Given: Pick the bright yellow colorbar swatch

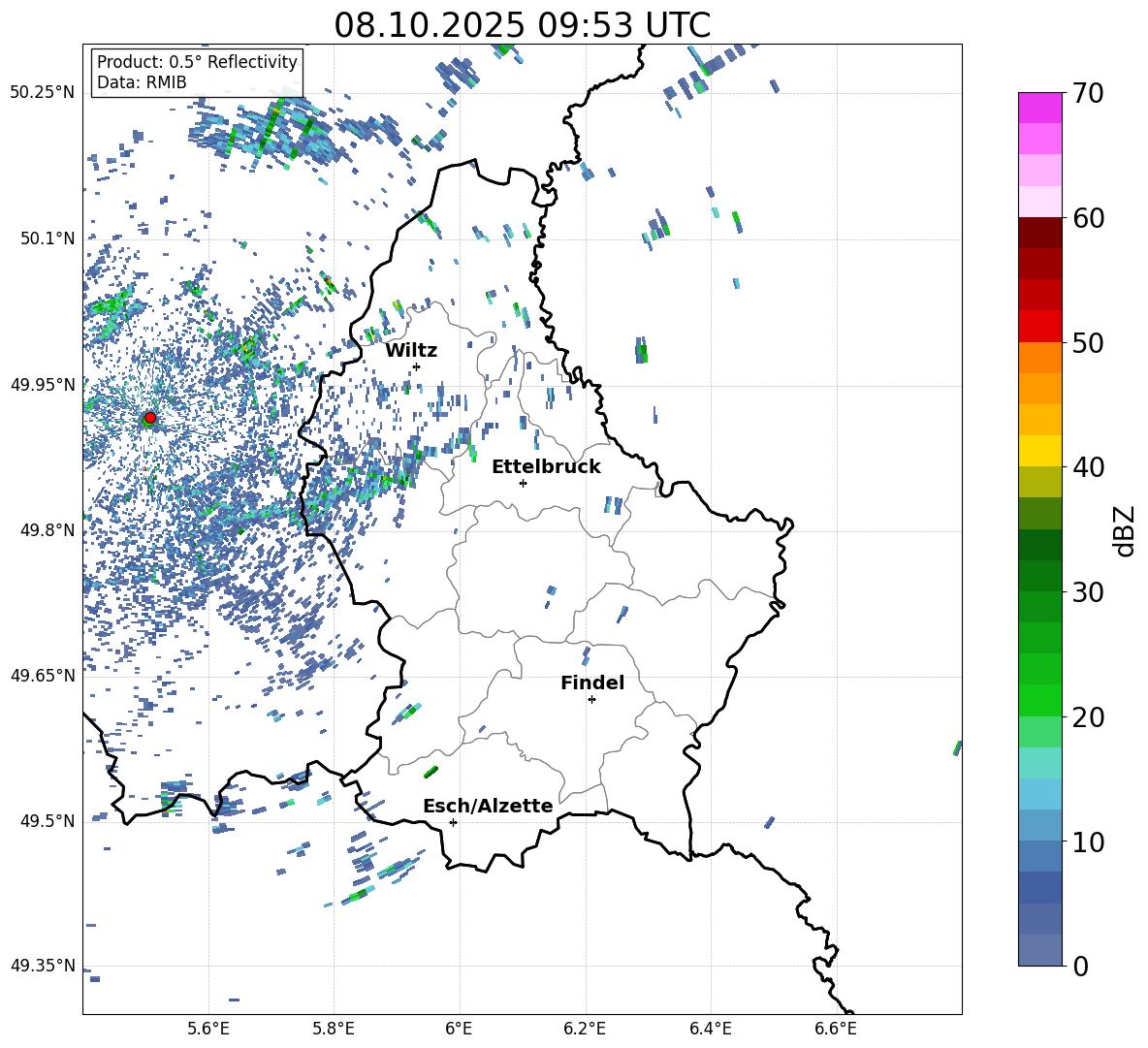Looking at the screenshot, I should pyautogui.click(x=1039, y=451).
